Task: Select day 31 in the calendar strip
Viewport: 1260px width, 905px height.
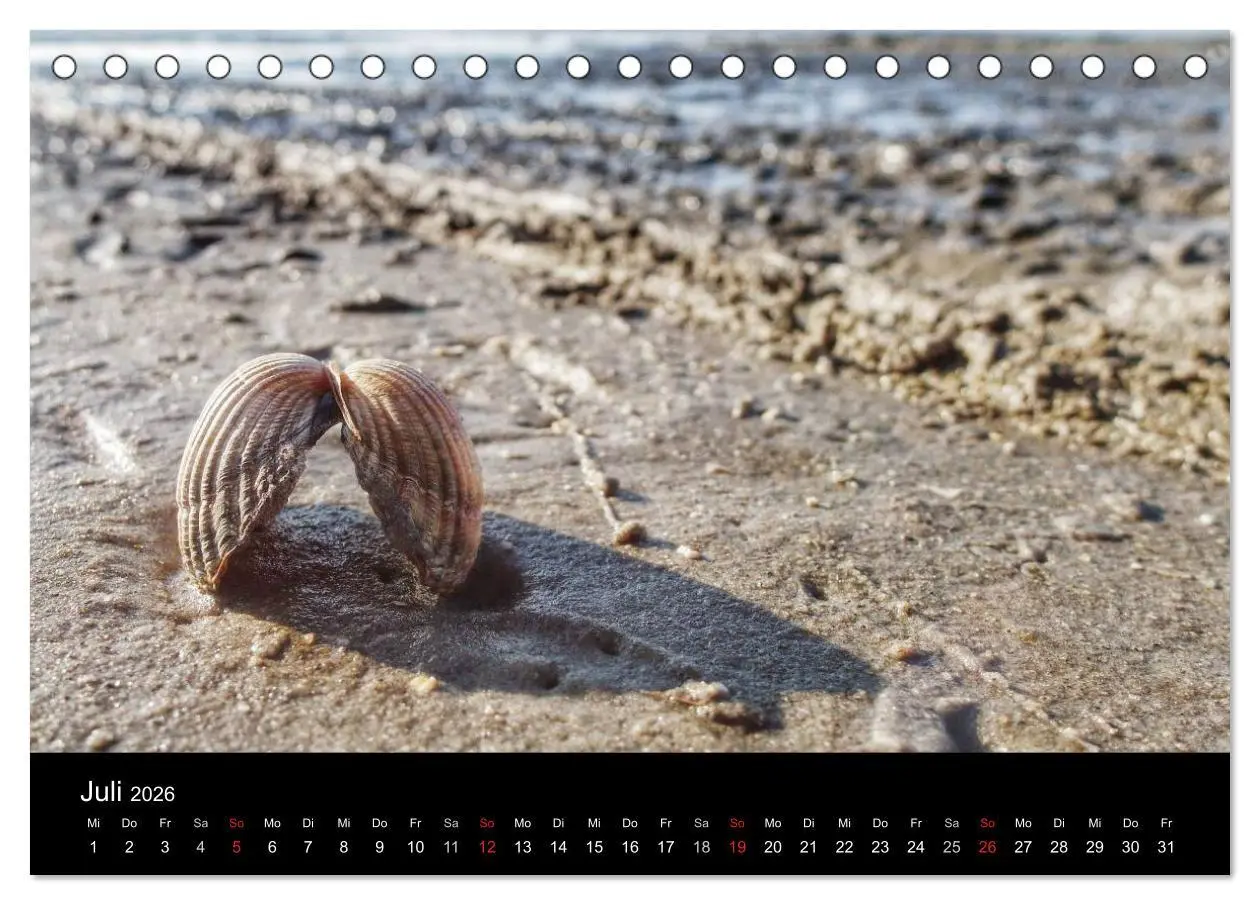Action: point(1166,847)
